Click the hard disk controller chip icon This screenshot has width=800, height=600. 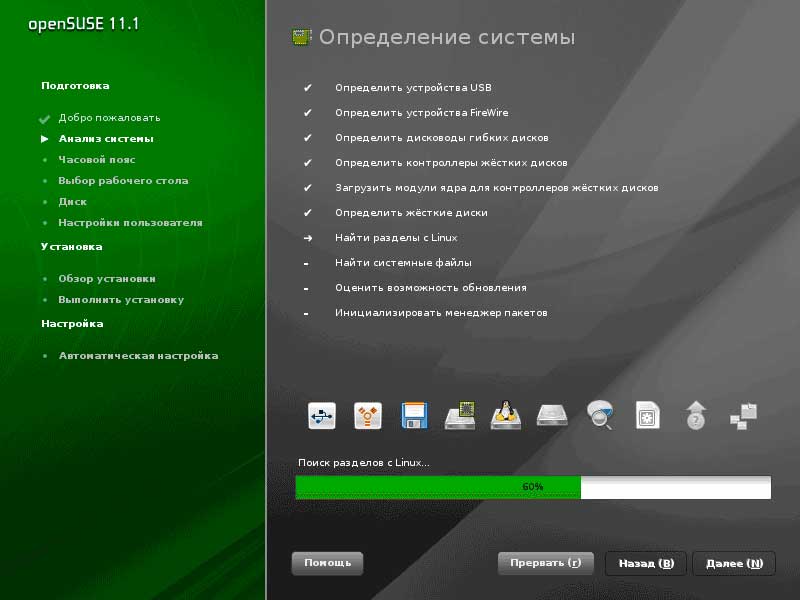click(460, 415)
